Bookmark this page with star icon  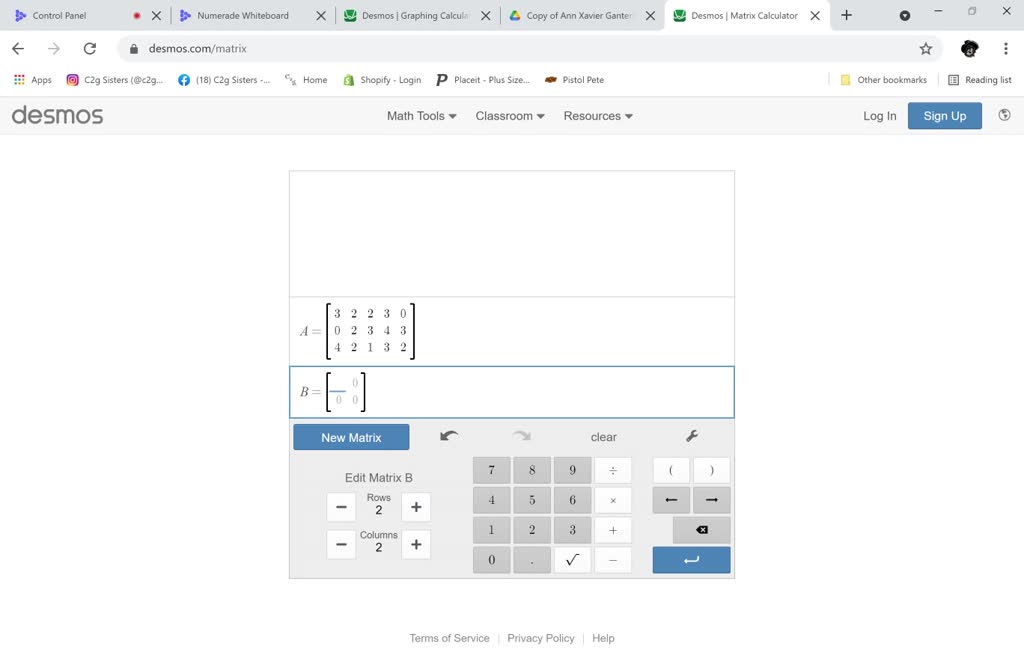925,48
